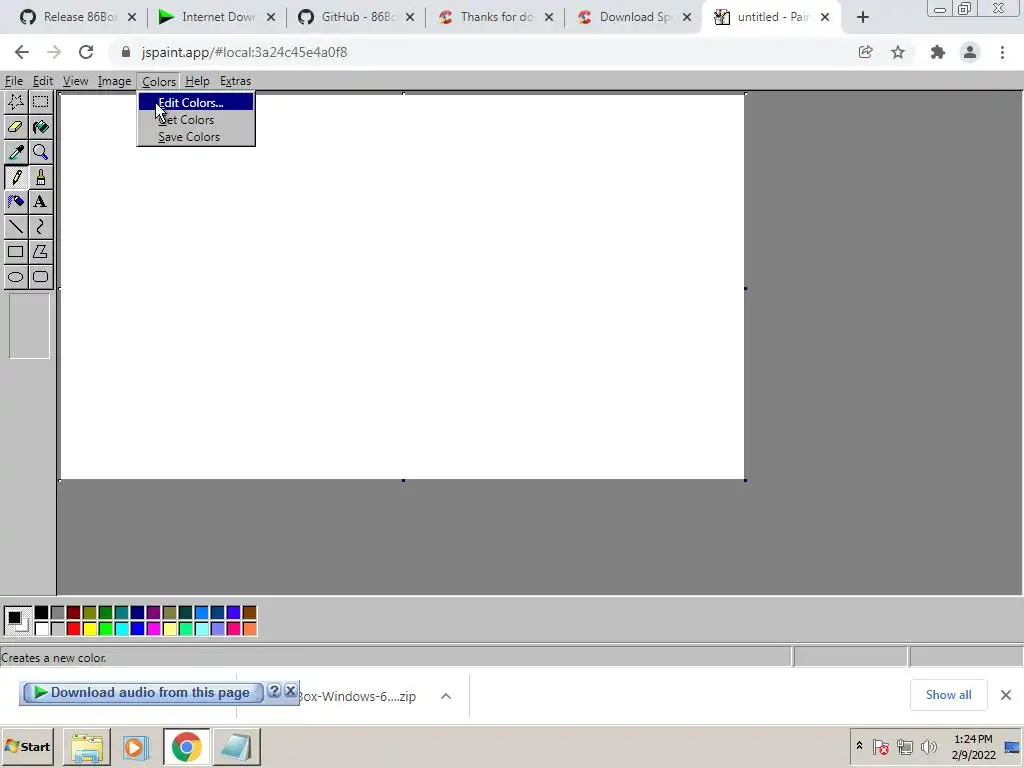Open the Chrome Extensions puzzle menu
Screen dimensions: 1024x768
[x=938, y=52]
